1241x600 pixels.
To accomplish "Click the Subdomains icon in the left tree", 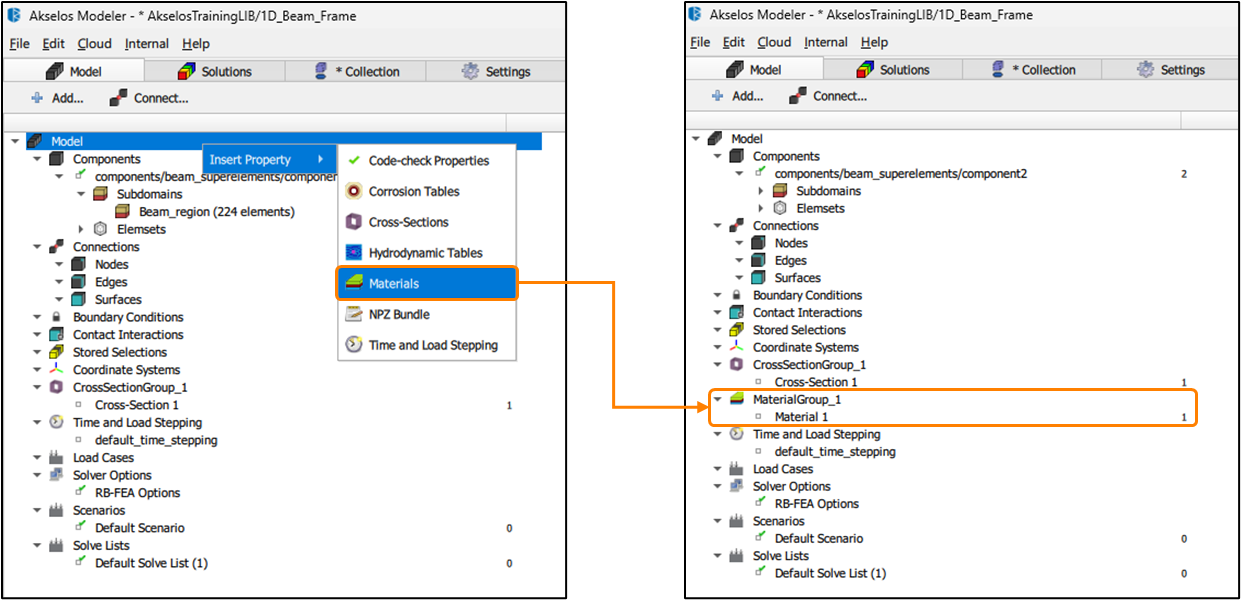I will point(101,194).
